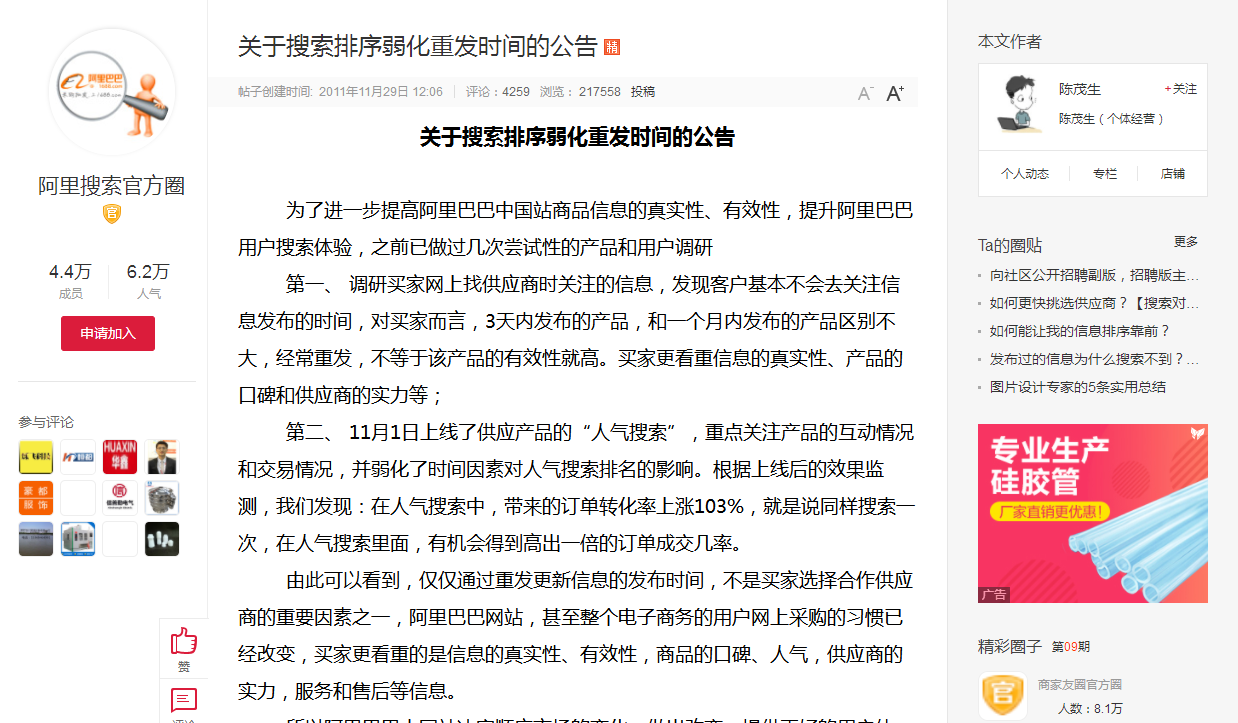Click the 参与评论 section heading
This screenshot has height=723, width=1238.
pos(46,423)
